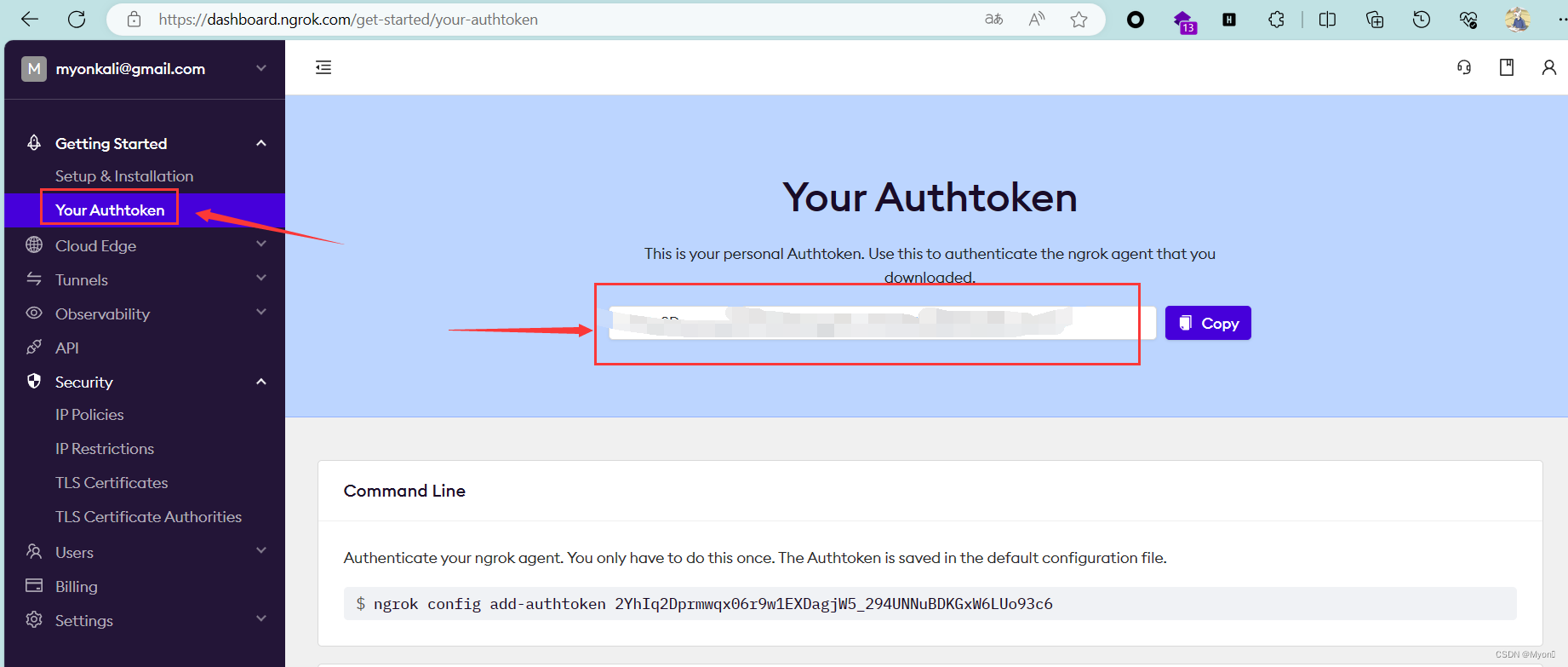Open browser essentials heart icon
The image size is (1568, 667).
coord(1468,19)
